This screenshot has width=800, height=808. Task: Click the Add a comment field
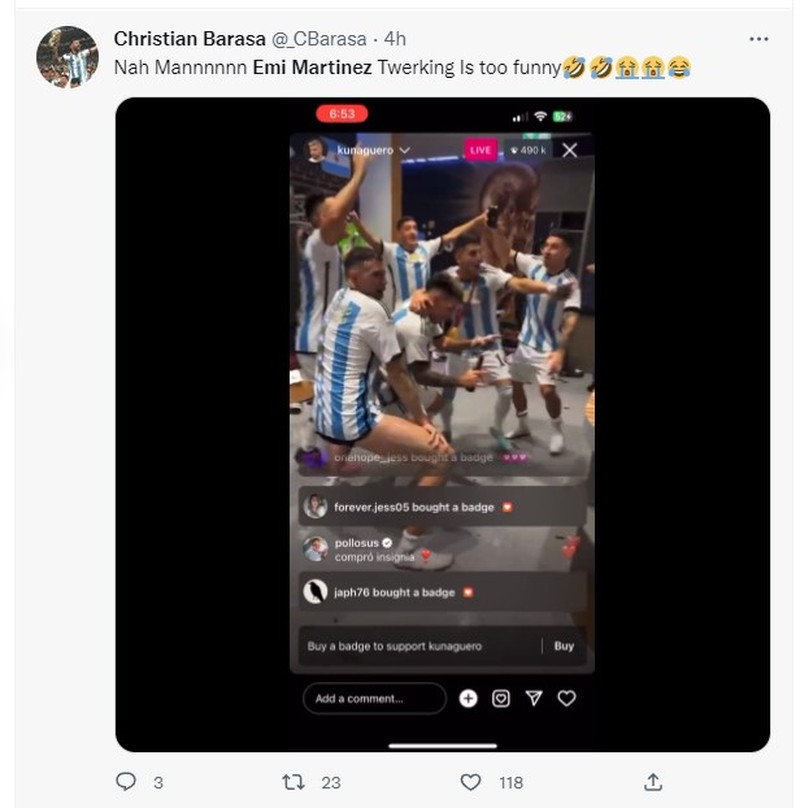(374, 698)
